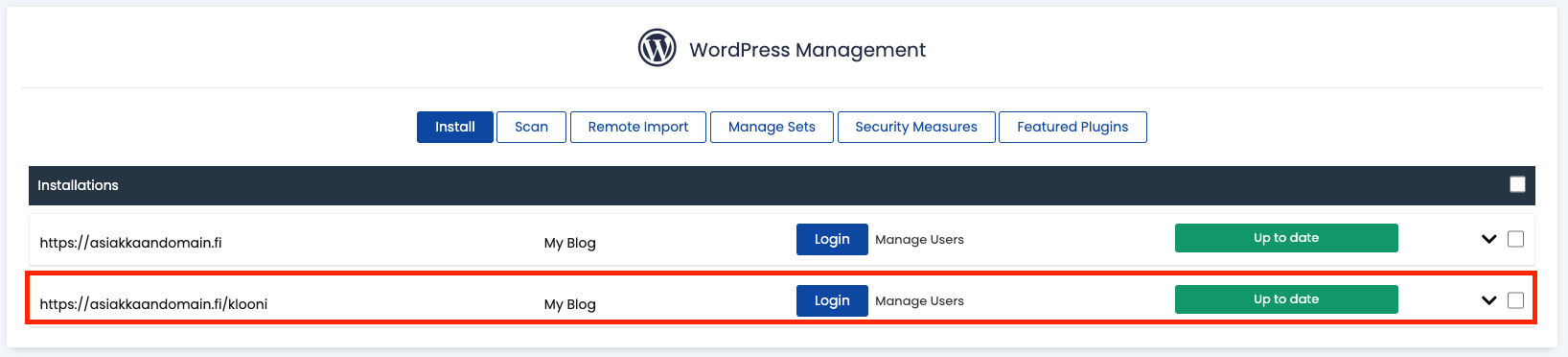The height and width of the screenshot is (357, 1568).
Task: Click Up to date button for asiakkaandomain.fi
Action: pyautogui.click(x=1286, y=238)
